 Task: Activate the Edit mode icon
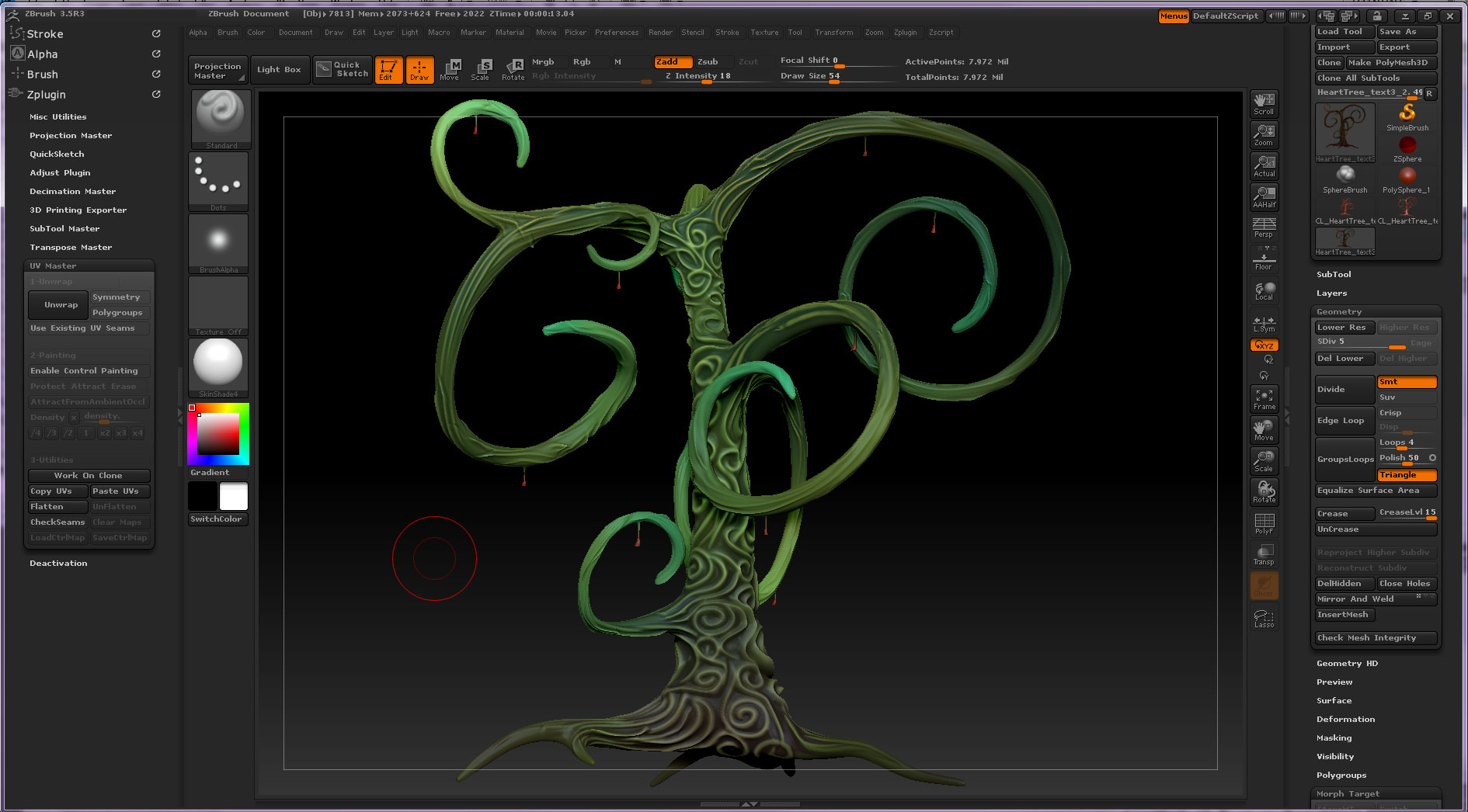pos(388,69)
